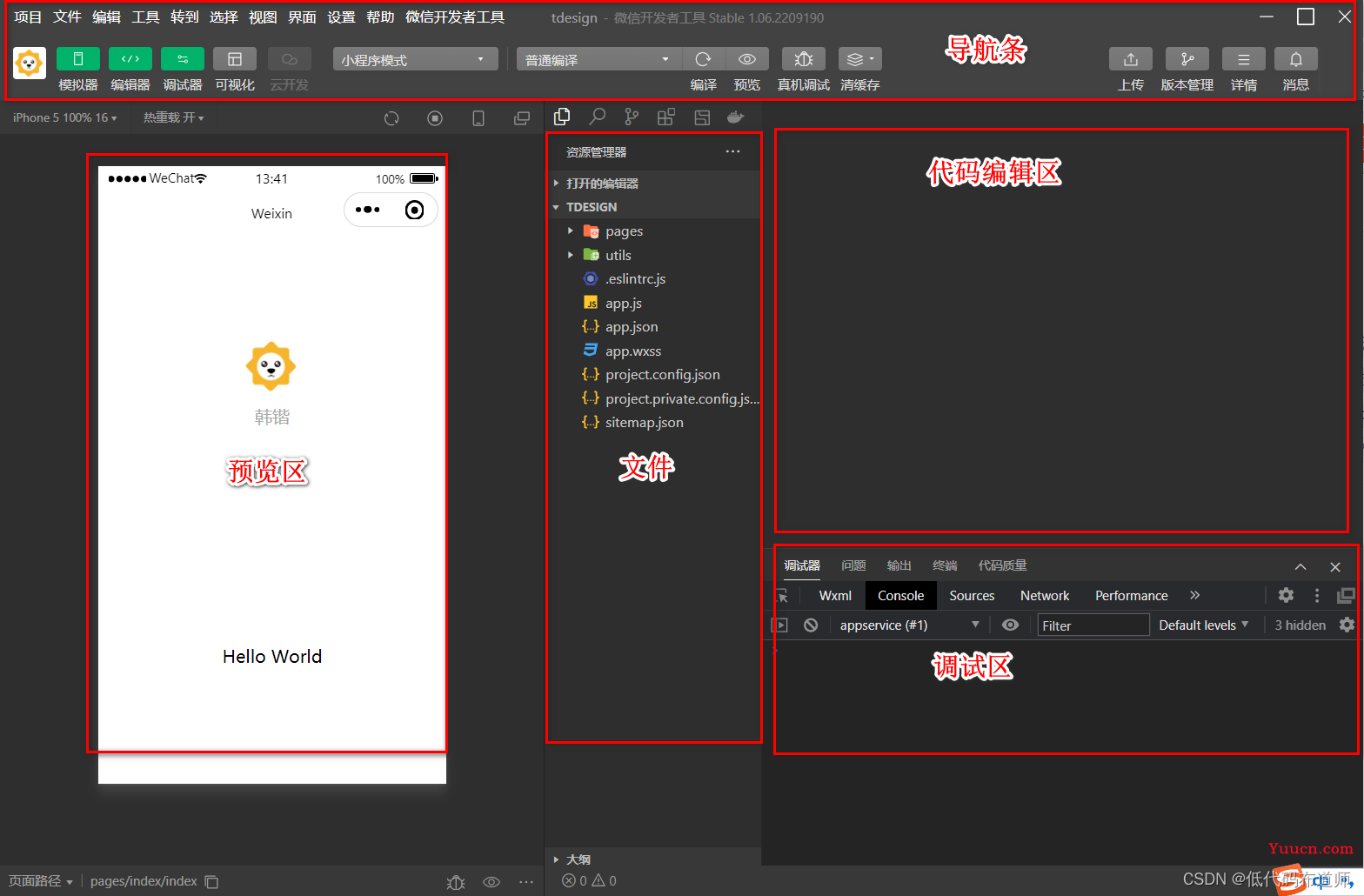The height and width of the screenshot is (896, 1364).
Task: Open the extensions blocks icon
Action: (x=666, y=117)
